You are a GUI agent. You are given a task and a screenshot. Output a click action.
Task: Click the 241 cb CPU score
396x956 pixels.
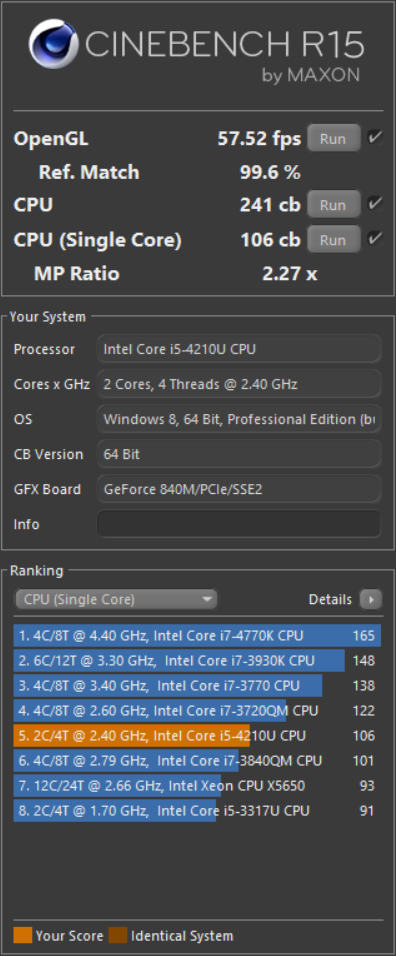270,205
